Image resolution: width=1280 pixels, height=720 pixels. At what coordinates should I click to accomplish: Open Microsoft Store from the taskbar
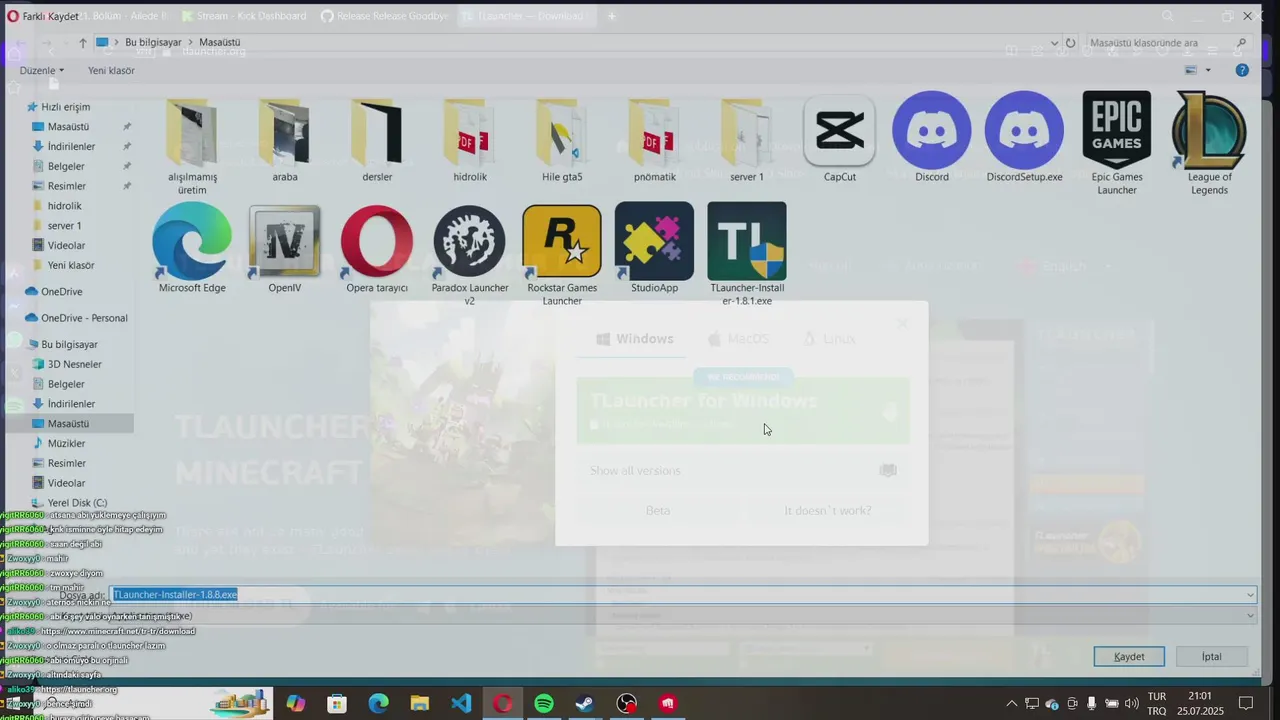click(337, 704)
